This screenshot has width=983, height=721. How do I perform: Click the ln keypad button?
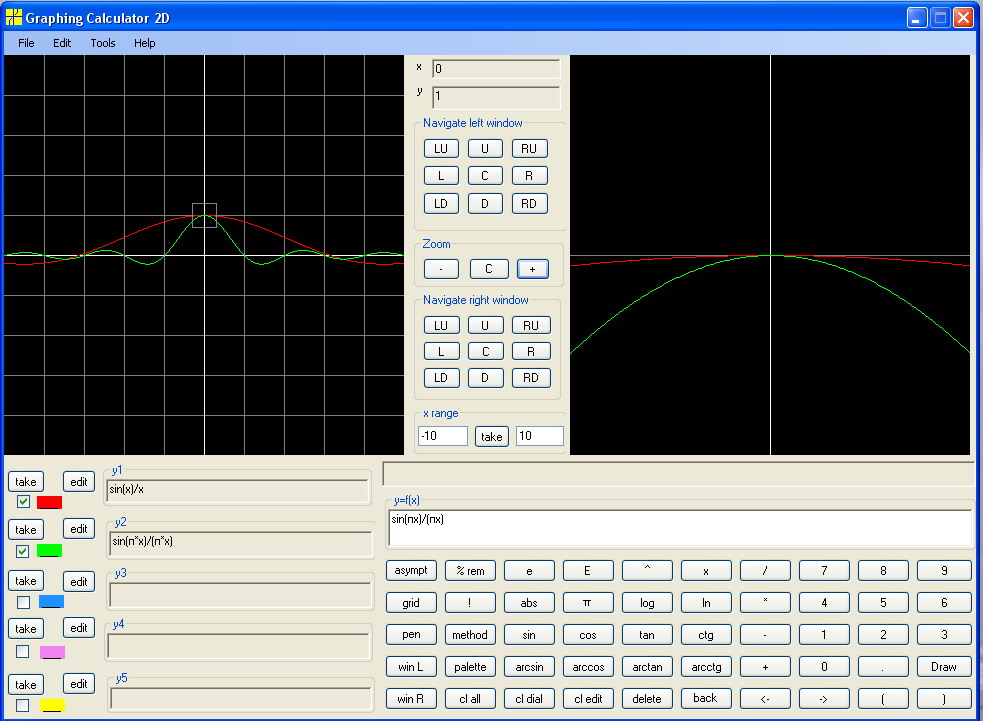pos(706,603)
